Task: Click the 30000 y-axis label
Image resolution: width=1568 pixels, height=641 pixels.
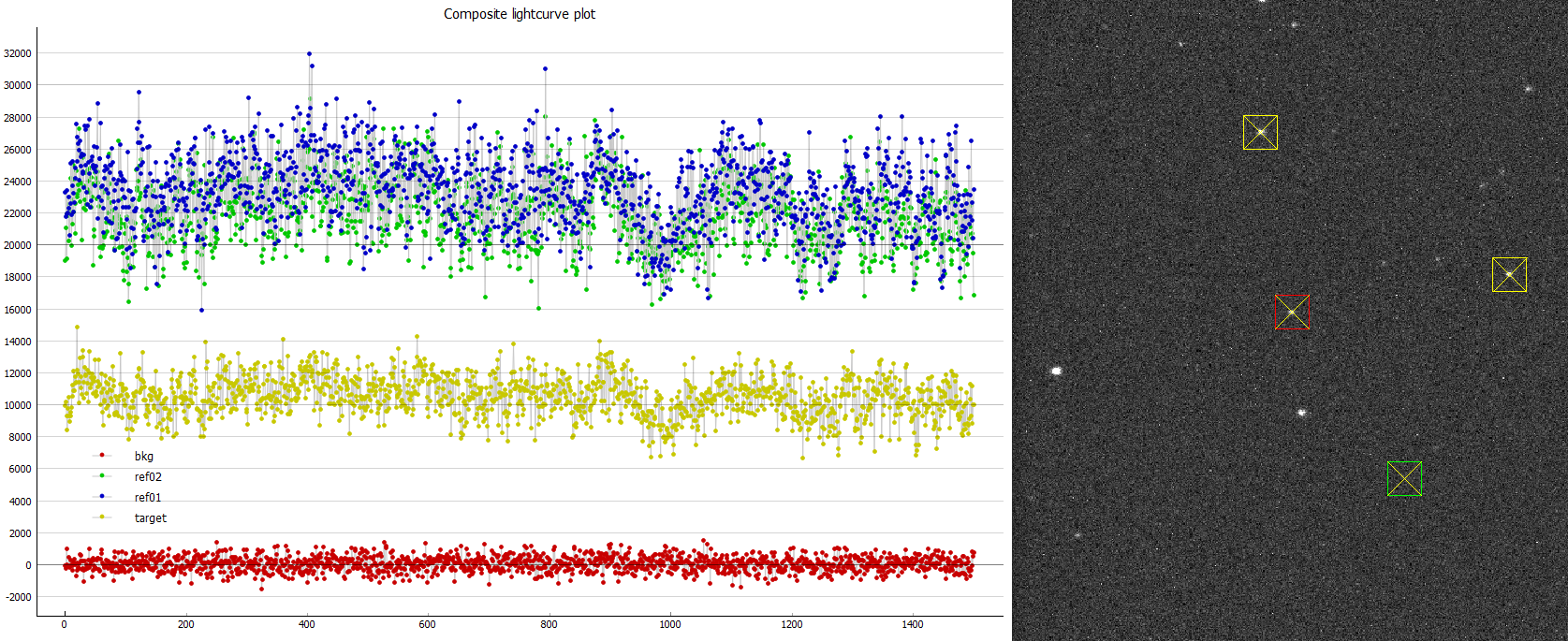Action: [18, 85]
